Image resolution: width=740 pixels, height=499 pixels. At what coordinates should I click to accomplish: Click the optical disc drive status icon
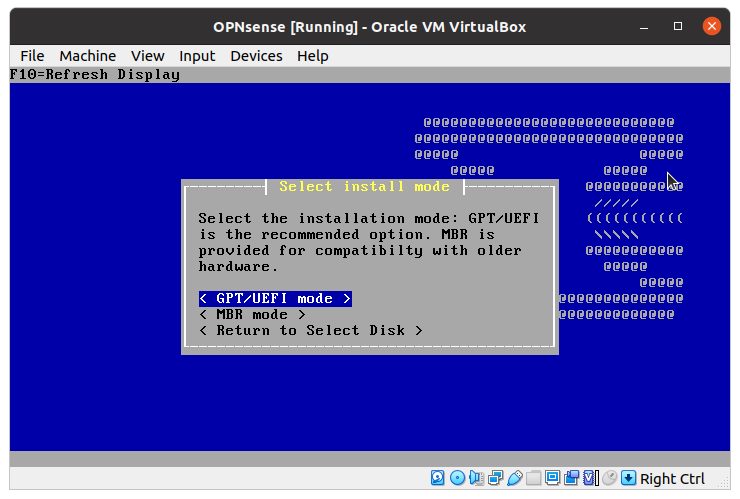(457, 478)
